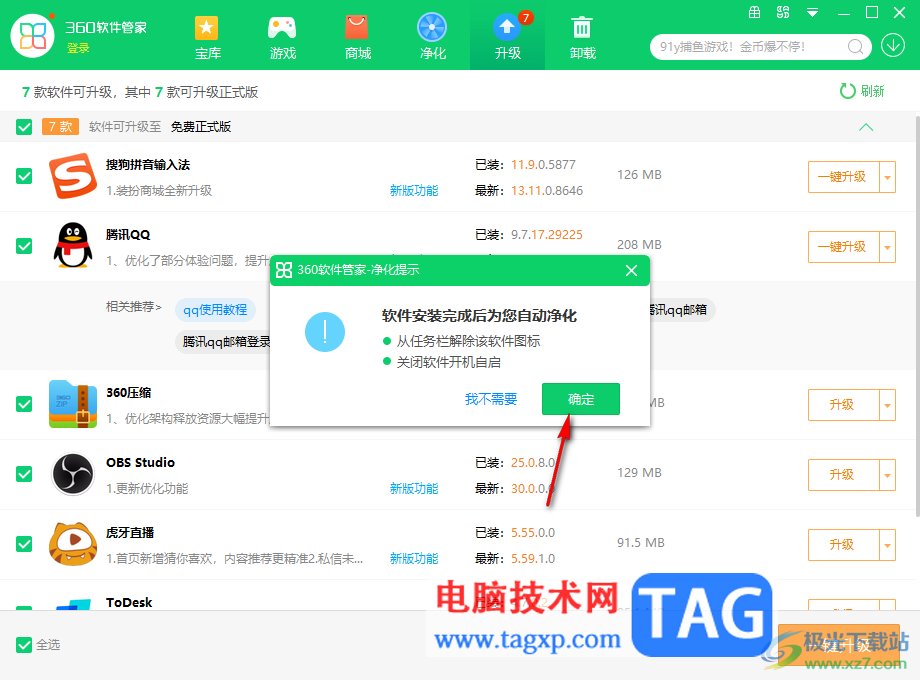Open the 商城 store tab

pos(357,38)
